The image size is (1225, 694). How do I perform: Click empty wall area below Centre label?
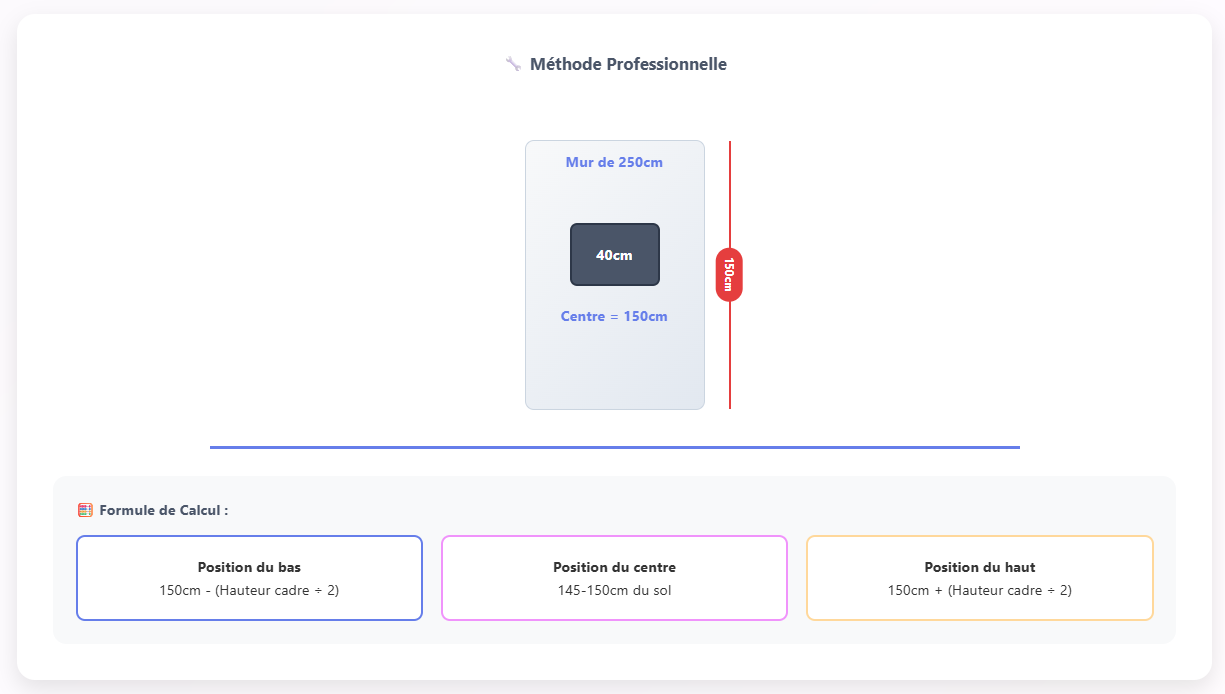[614, 368]
